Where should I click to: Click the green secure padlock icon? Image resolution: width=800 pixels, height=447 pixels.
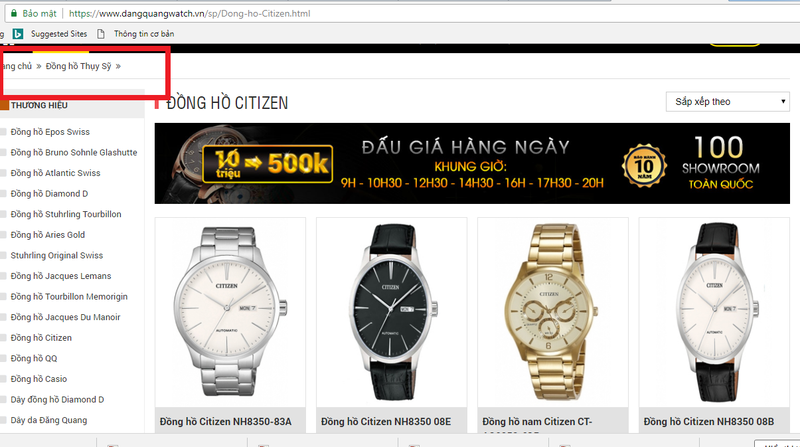pos(13,13)
